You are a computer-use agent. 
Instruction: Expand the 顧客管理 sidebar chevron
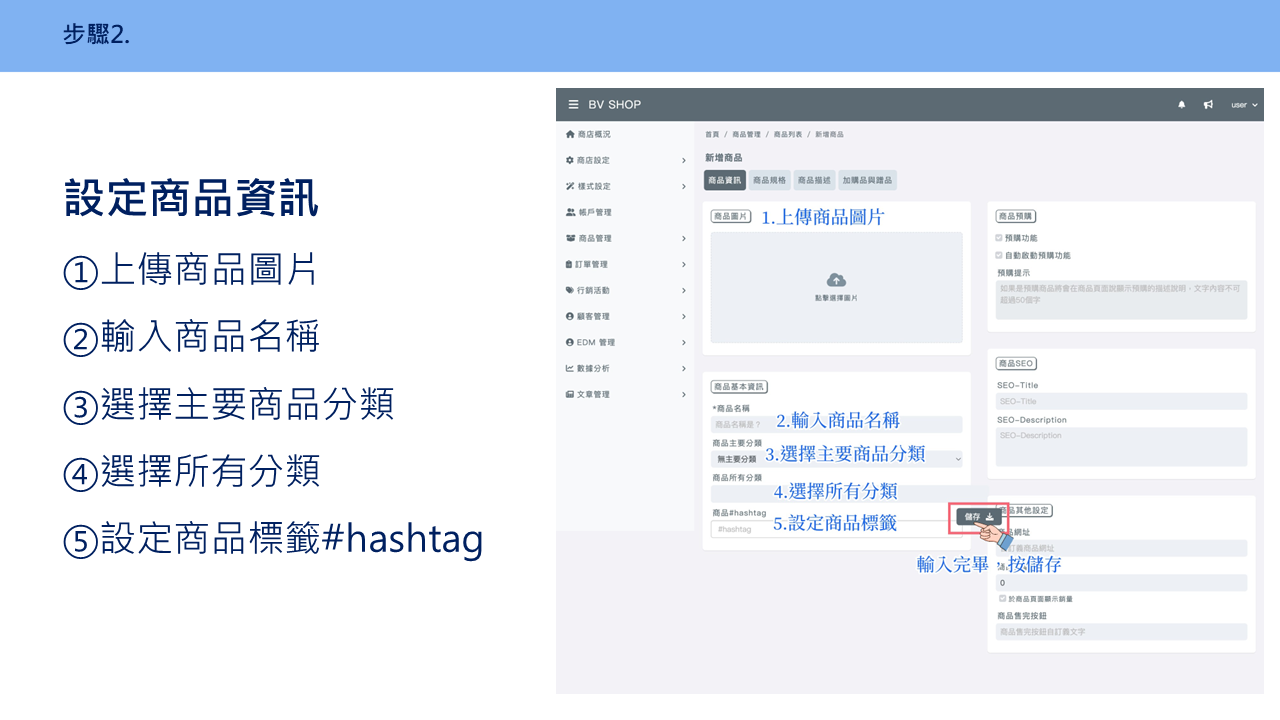[684, 316]
